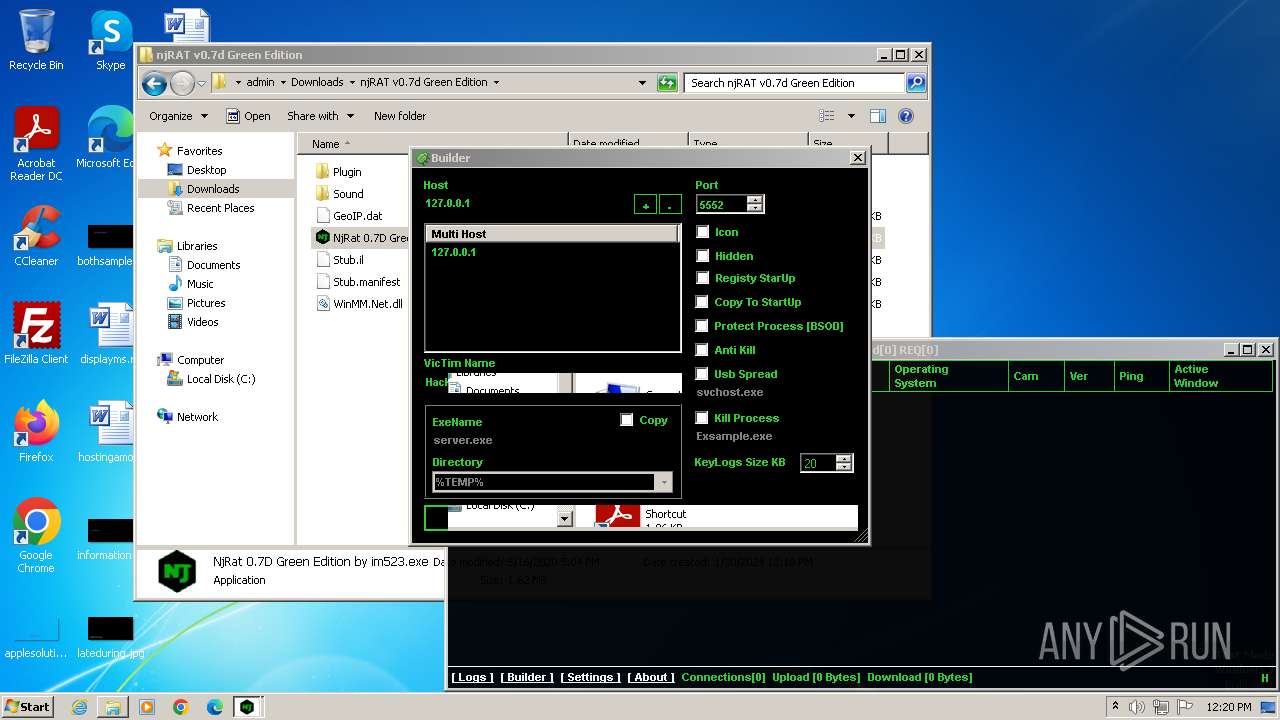
Task: Open the Share with dropdown
Action: pos(320,116)
